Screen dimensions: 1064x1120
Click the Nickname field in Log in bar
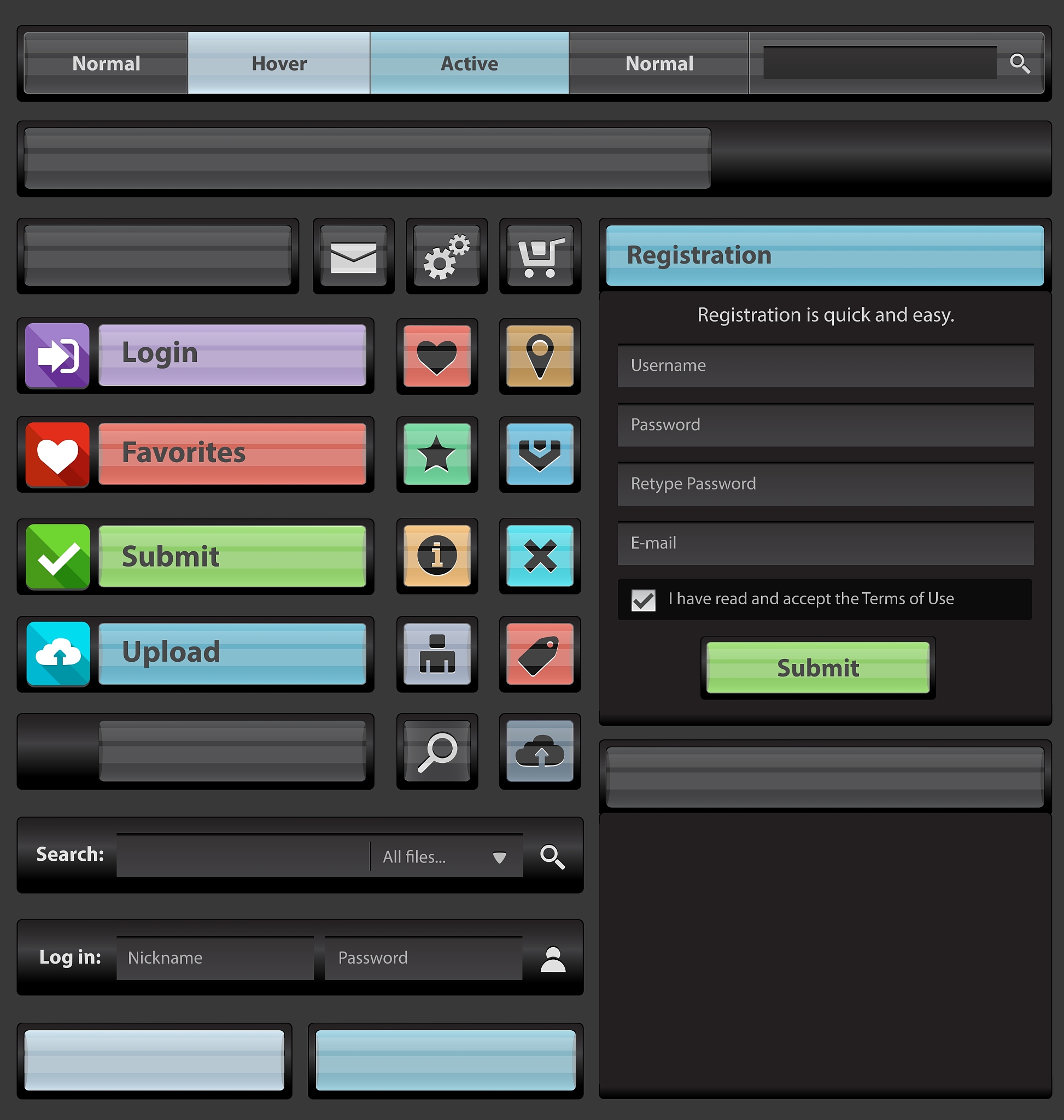(215, 958)
